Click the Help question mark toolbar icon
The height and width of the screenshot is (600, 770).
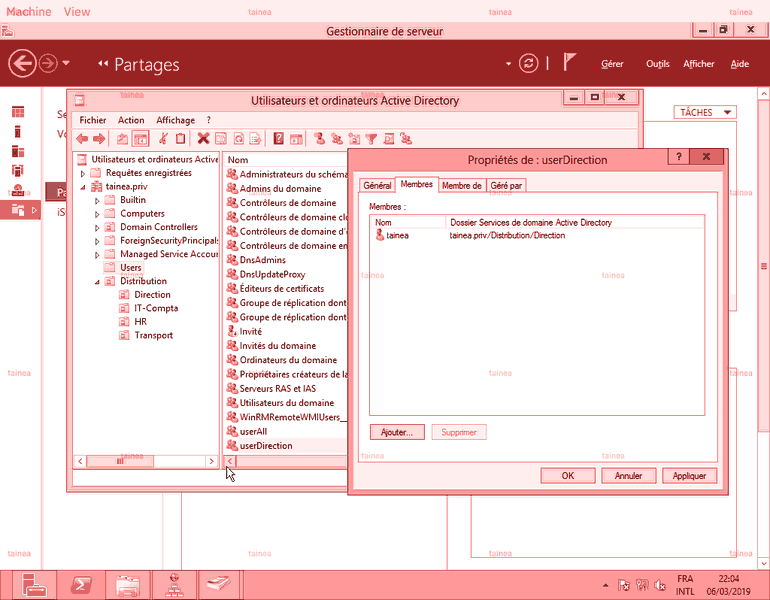coord(278,139)
